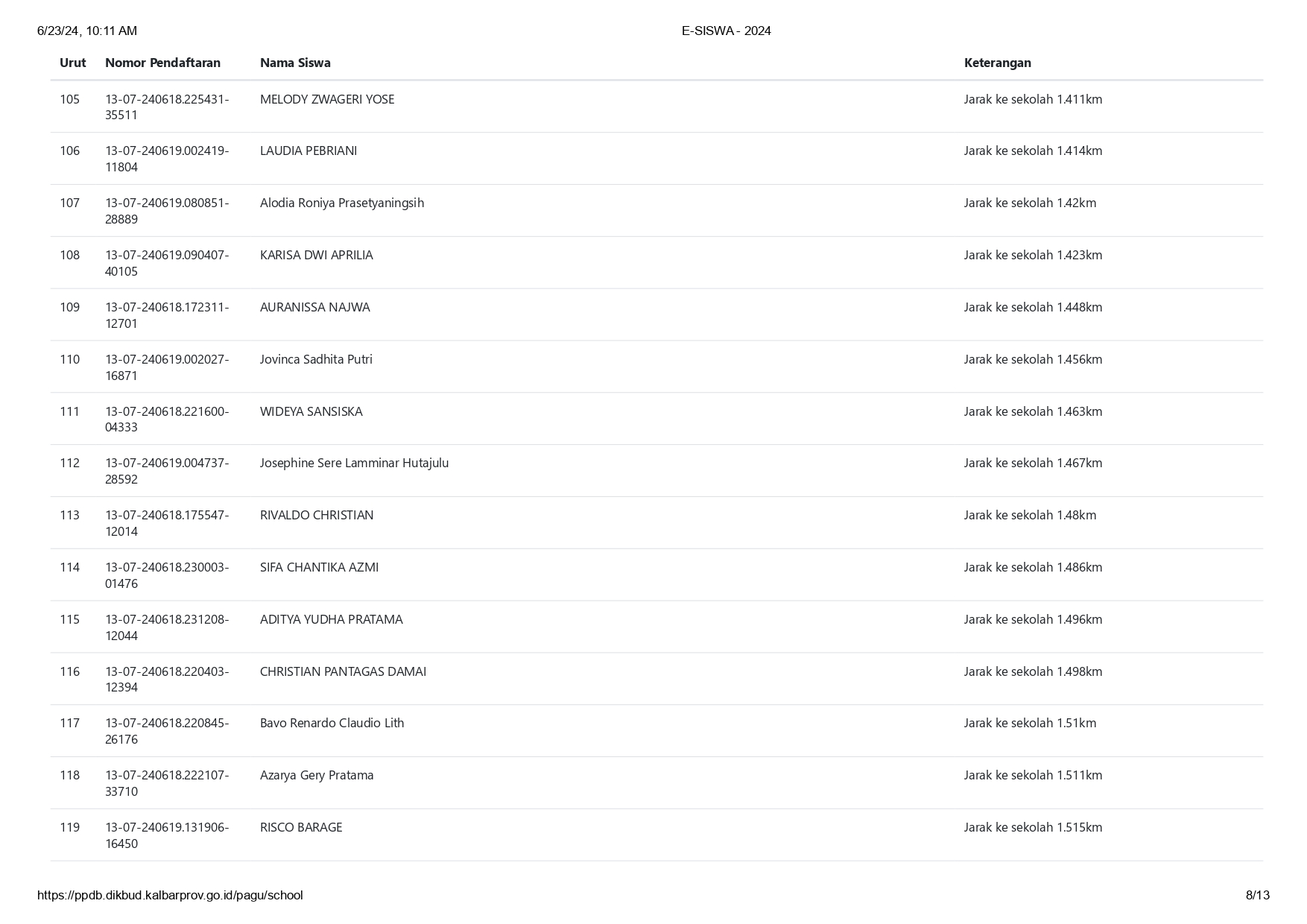Click 'Jarak ke sekolah 1.42km'
Viewport: 1307px width, 924px height.
coord(1030,203)
